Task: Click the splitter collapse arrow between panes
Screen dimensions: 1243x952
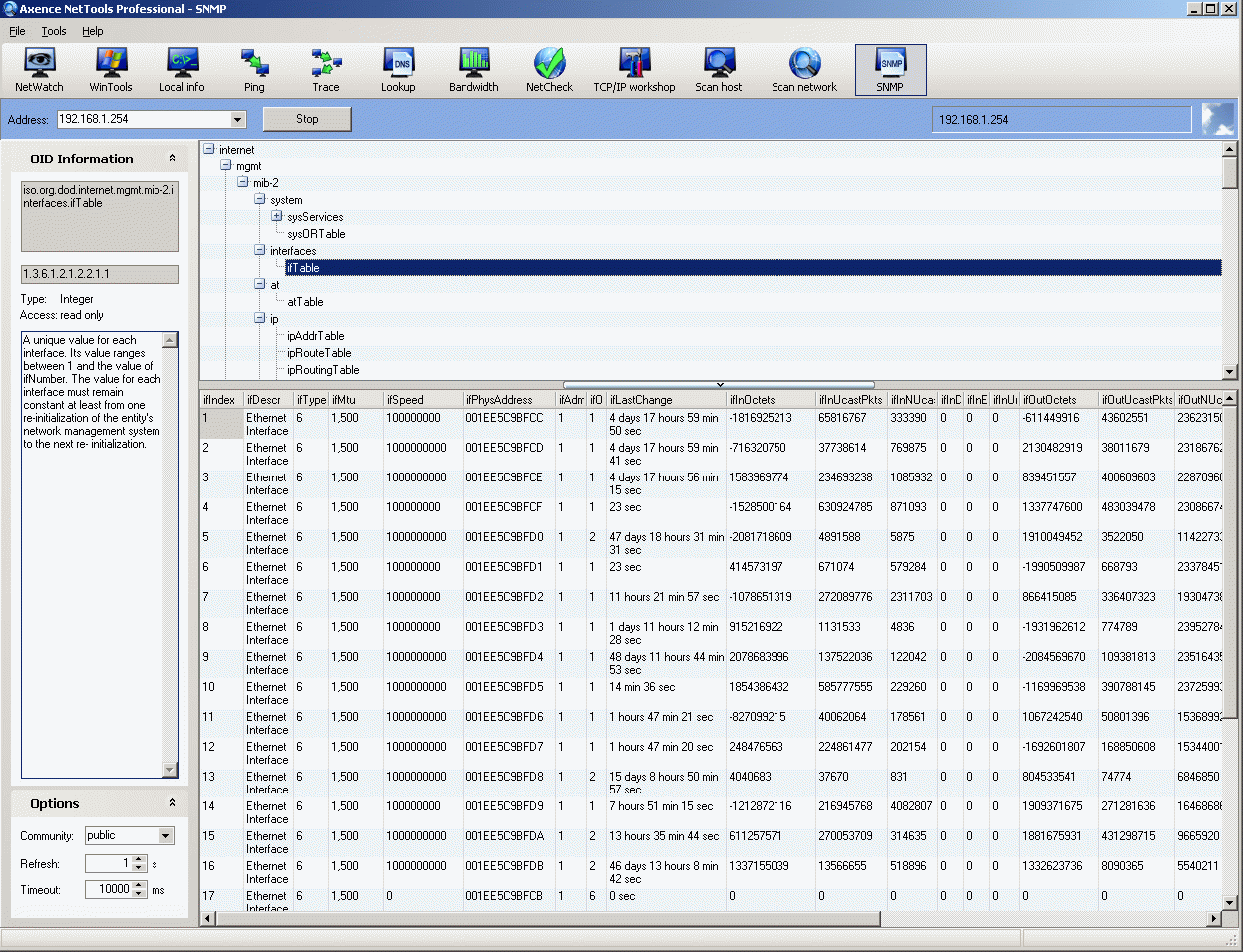Action: tap(720, 384)
